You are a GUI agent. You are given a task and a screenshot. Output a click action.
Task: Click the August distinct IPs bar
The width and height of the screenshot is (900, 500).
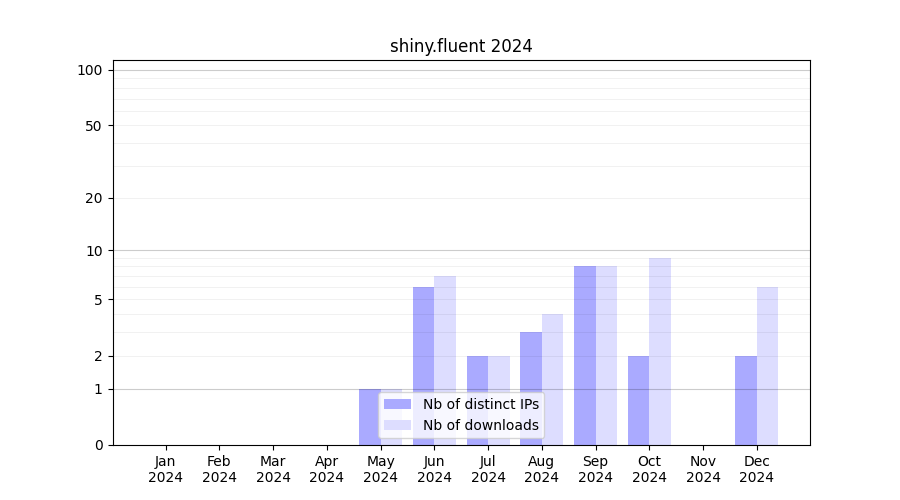point(531,388)
